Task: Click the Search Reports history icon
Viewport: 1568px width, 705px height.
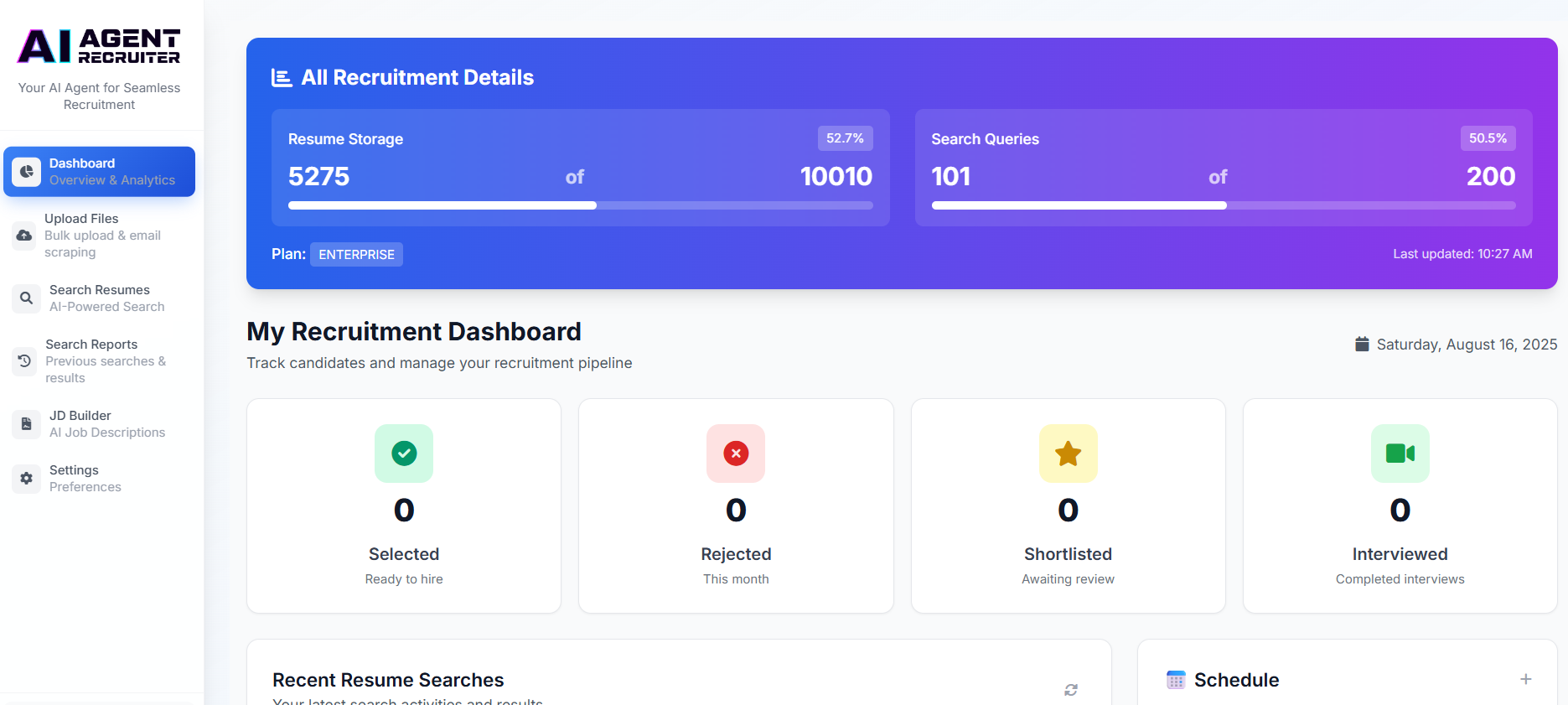Action: tap(24, 361)
